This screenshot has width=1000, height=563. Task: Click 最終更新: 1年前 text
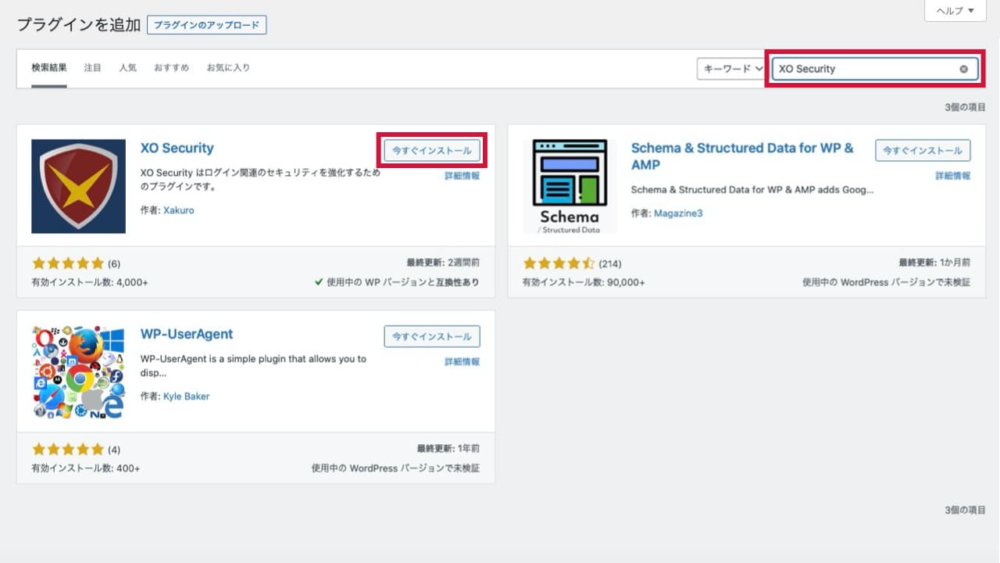(x=448, y=449)
